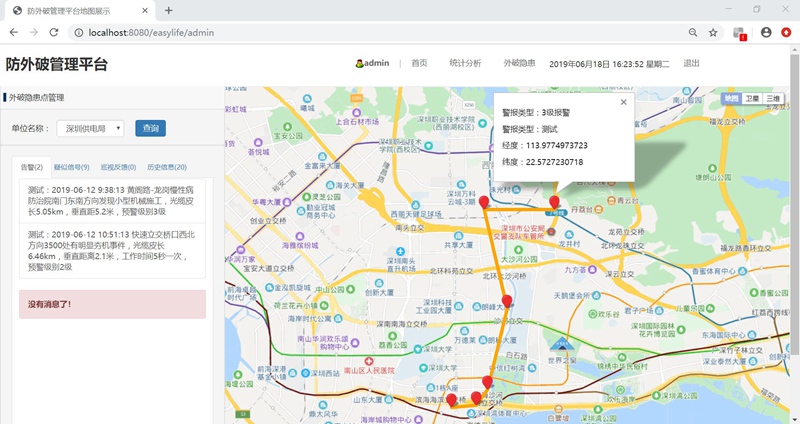
Task: Click 退出 to log out
Action: [691, 63]
